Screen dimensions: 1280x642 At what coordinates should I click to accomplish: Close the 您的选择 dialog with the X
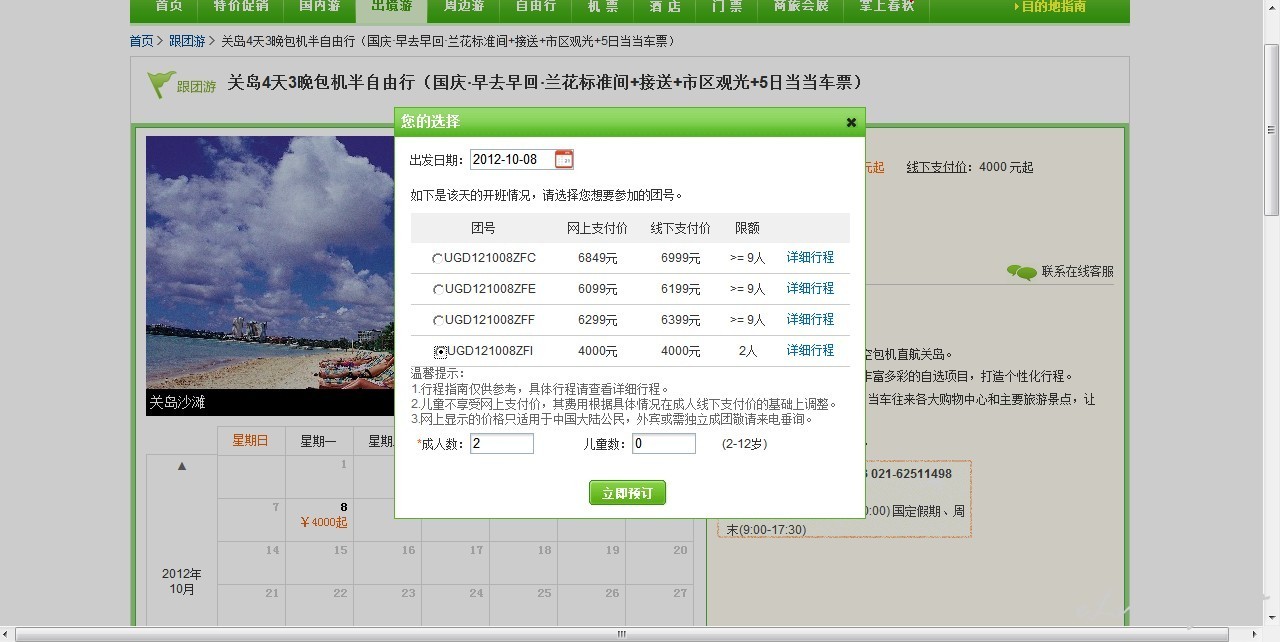click(x=851, y=122)
